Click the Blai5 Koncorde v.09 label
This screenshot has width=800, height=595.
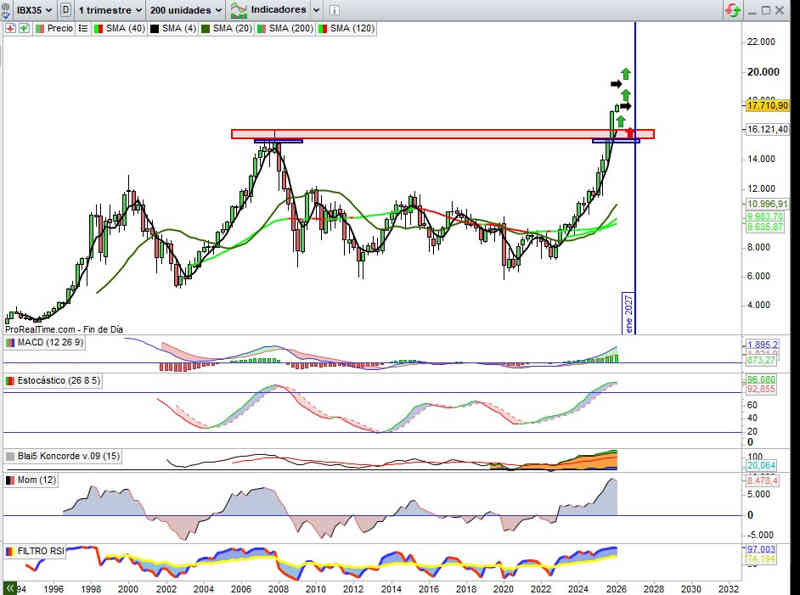click(68, 455)
